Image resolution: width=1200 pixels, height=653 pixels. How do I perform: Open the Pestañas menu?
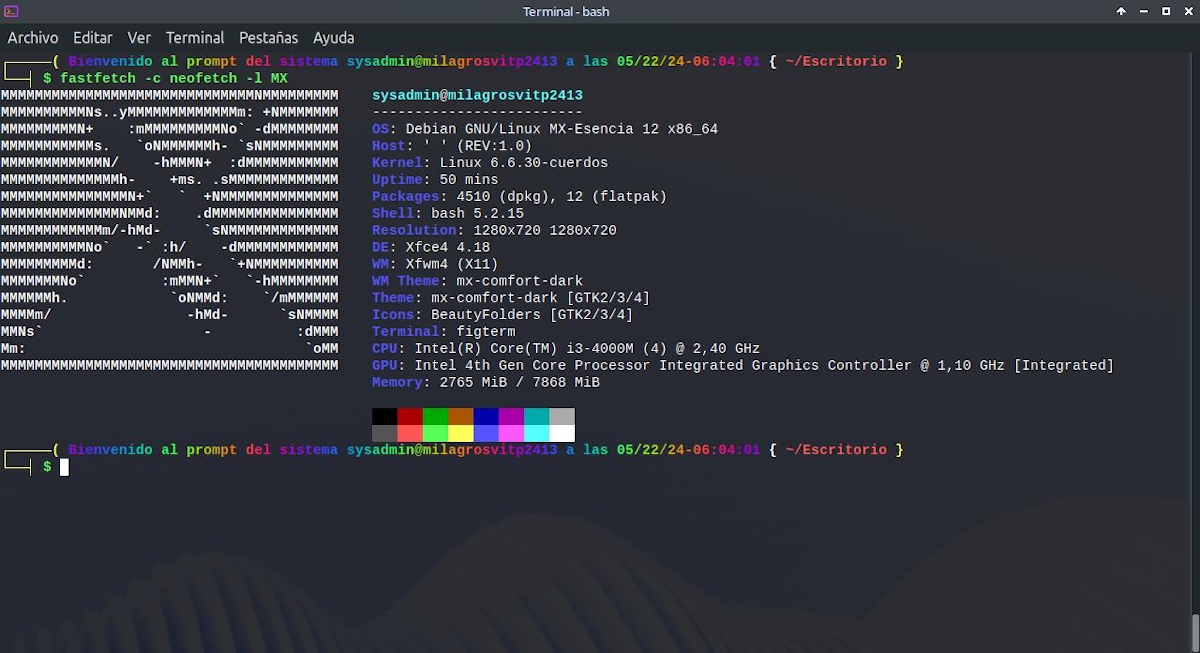268,37
